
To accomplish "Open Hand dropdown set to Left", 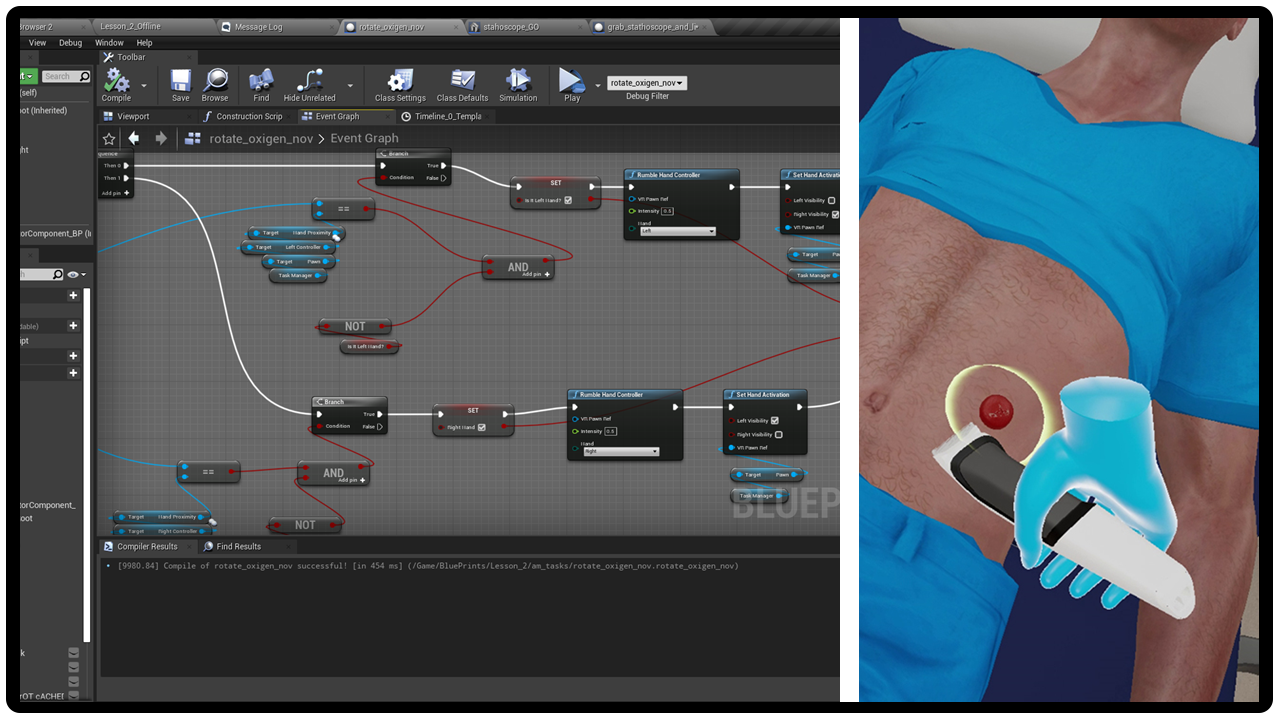I will tap(677, 231).
